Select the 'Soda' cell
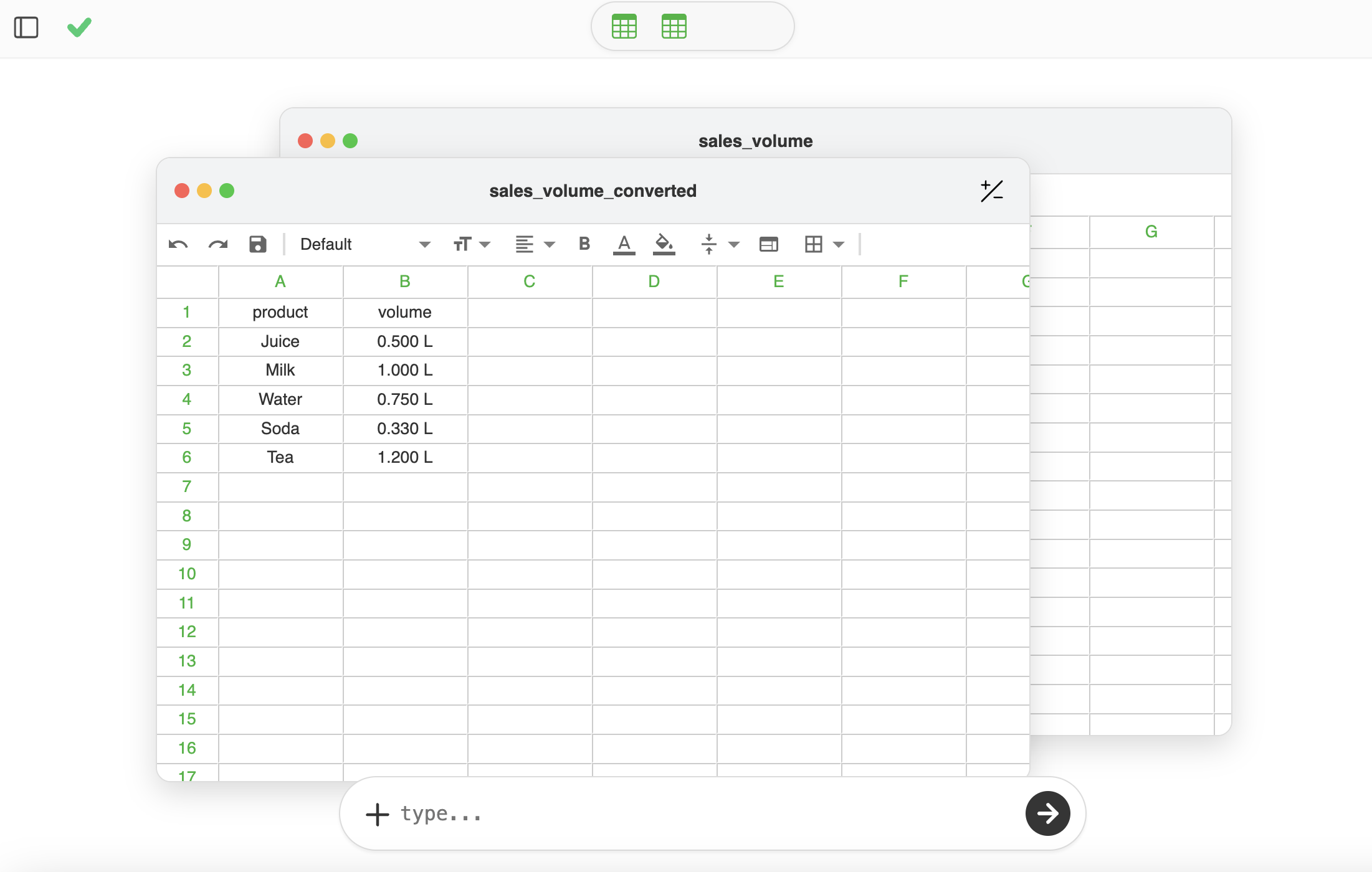The height and width of the screenshot is (872, 1372). 280,429
